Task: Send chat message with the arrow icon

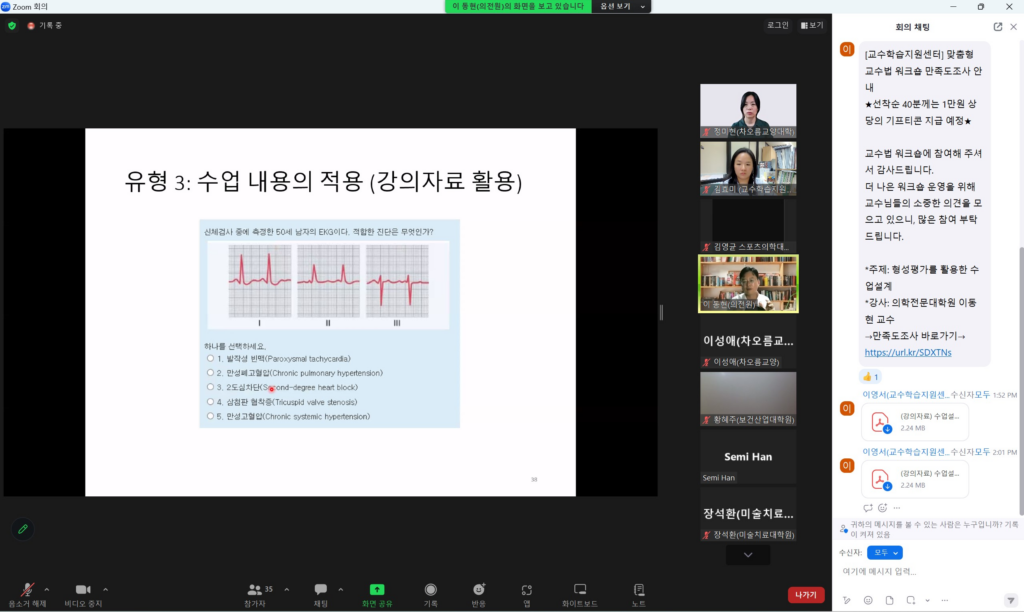Action: [x=1010, y=600]
